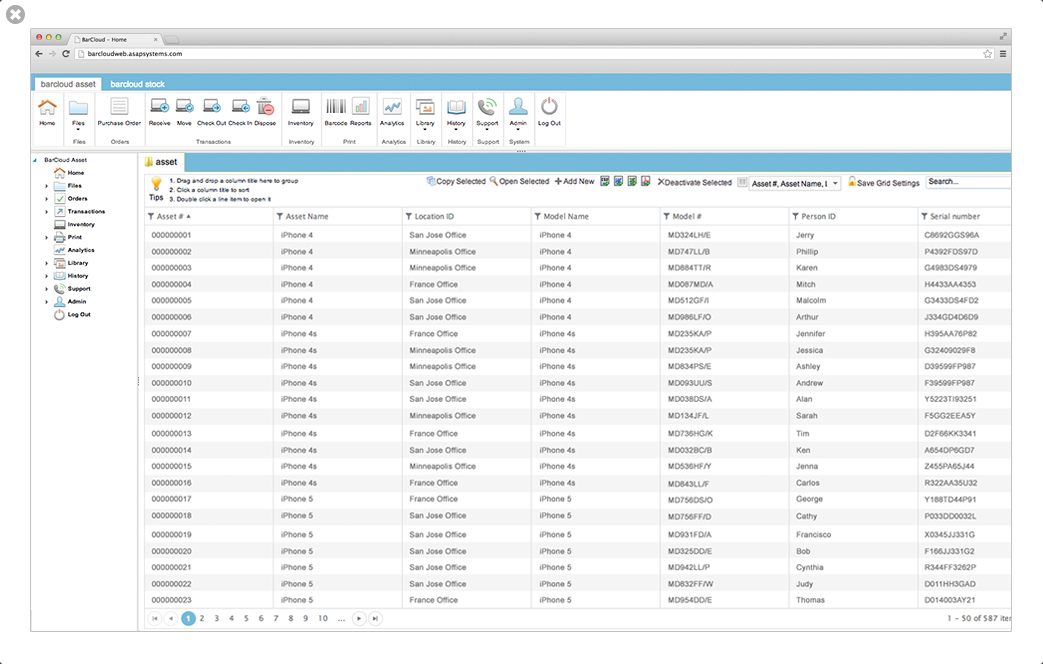Expand the Files node in sidebar
Screen dimensions: 1043x664
click(x=47, y=186)
